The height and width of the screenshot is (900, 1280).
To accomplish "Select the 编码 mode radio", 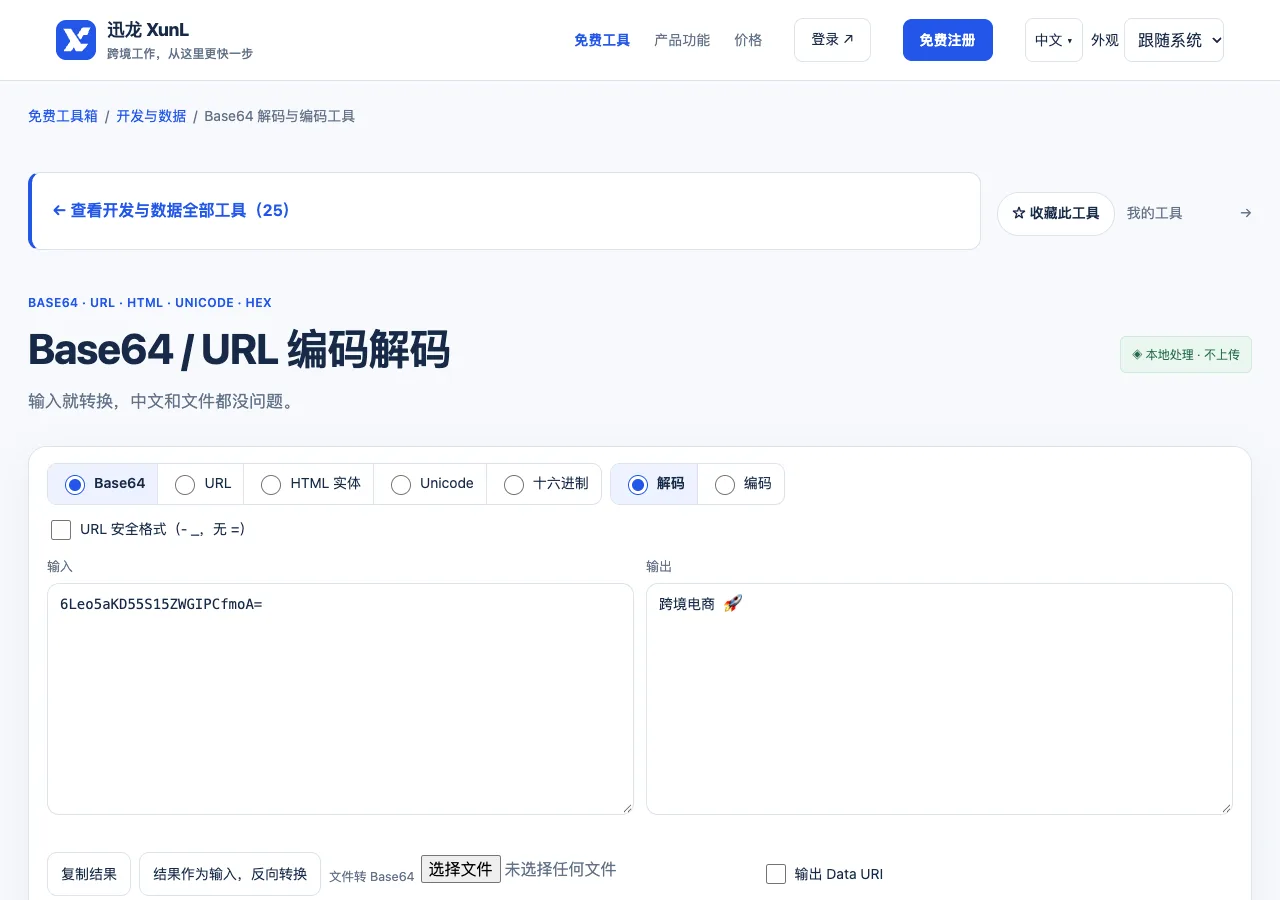I will (x=725, y=484).
